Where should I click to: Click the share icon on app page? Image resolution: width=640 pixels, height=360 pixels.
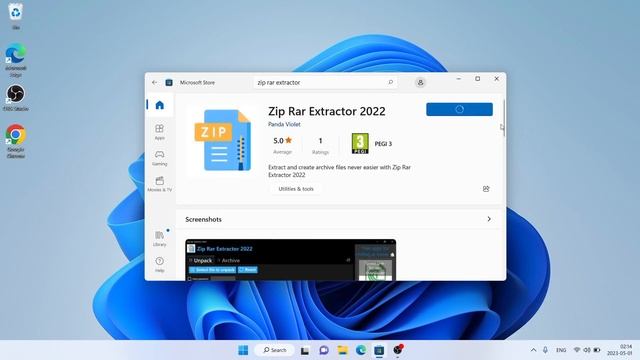click(x=486, y=189)
